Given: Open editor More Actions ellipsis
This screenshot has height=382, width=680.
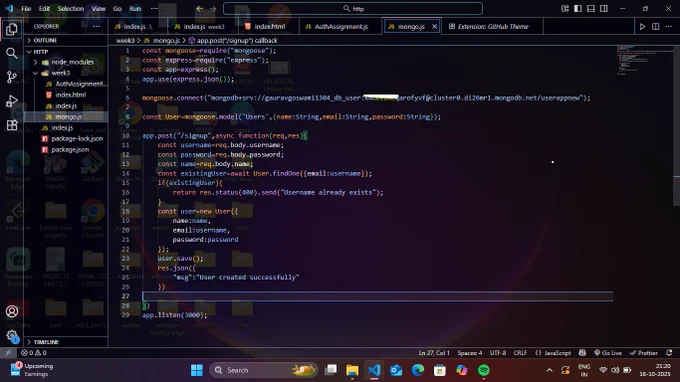Looking at the screenshot, I should click(x=668, y=26).
